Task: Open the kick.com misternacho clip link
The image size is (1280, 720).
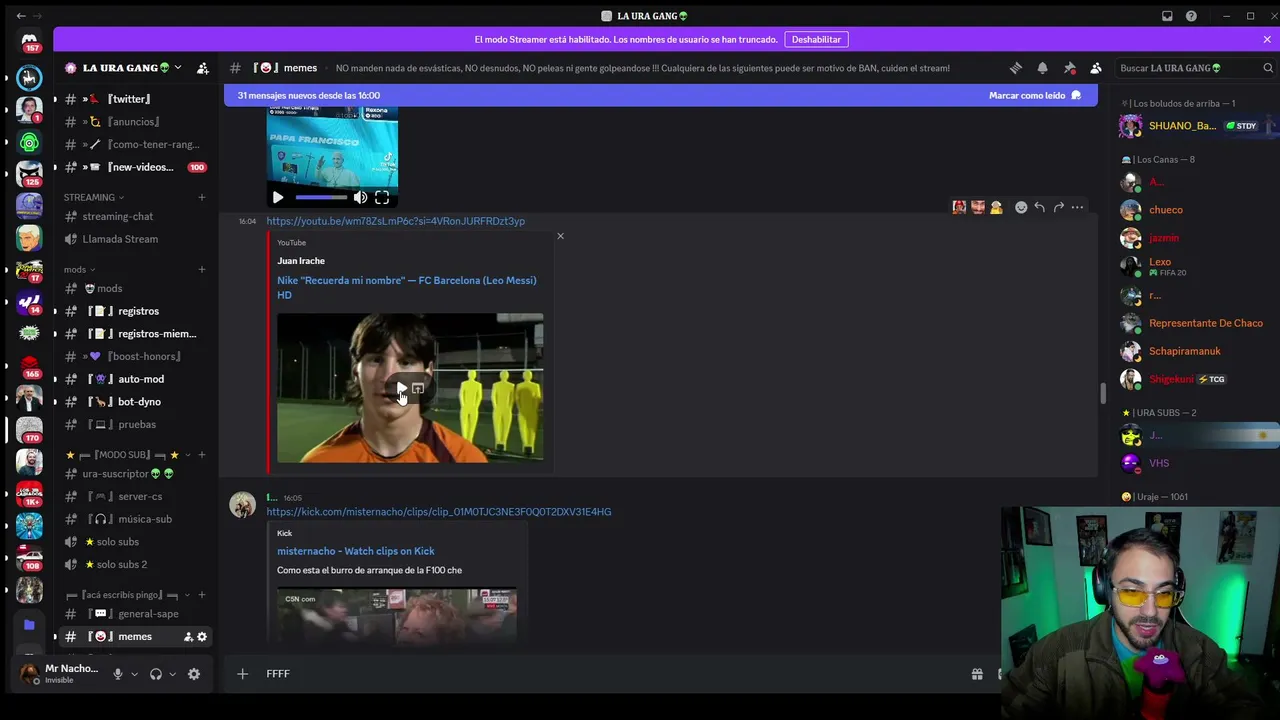Action: [439, 512]
